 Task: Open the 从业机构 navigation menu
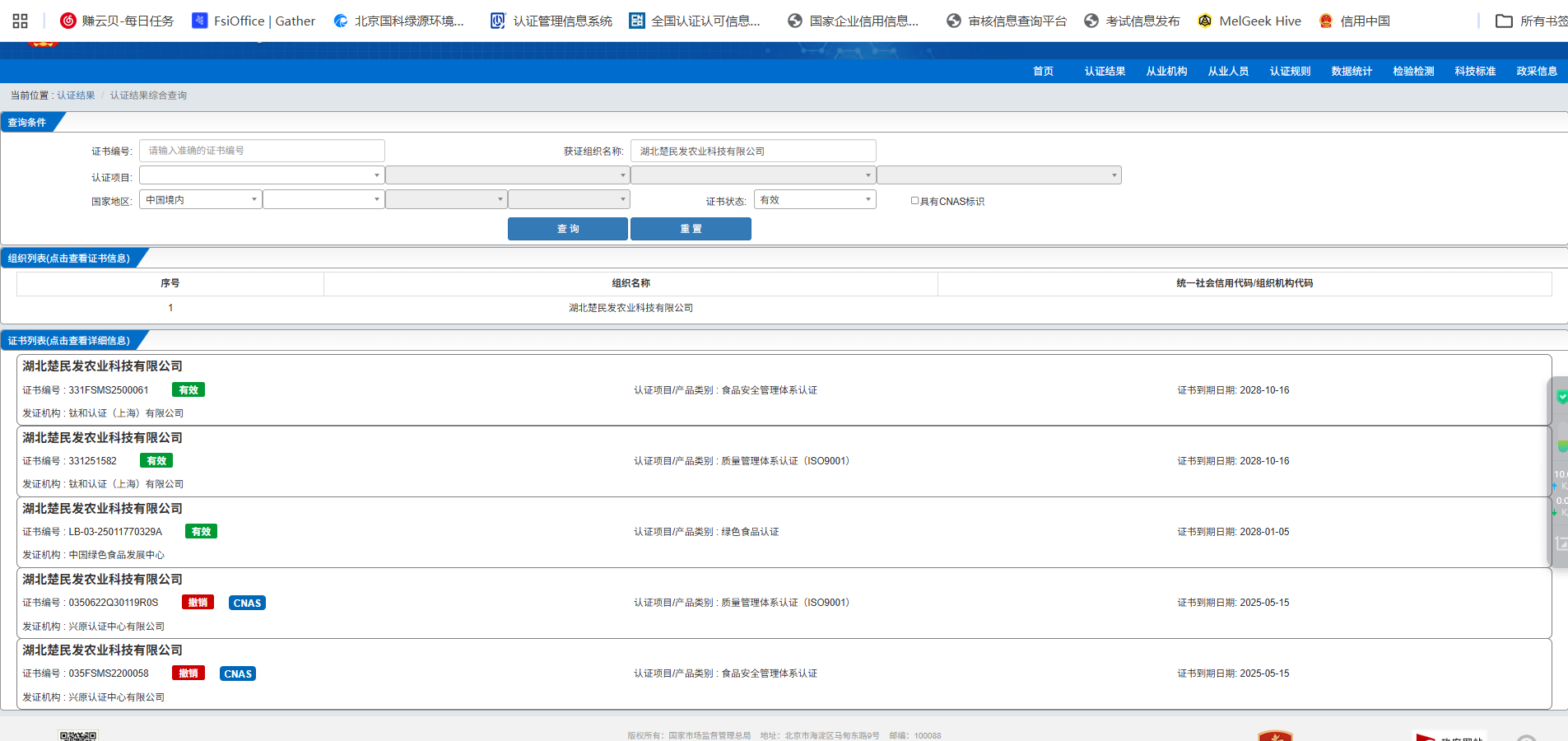tap(1166, 71)
